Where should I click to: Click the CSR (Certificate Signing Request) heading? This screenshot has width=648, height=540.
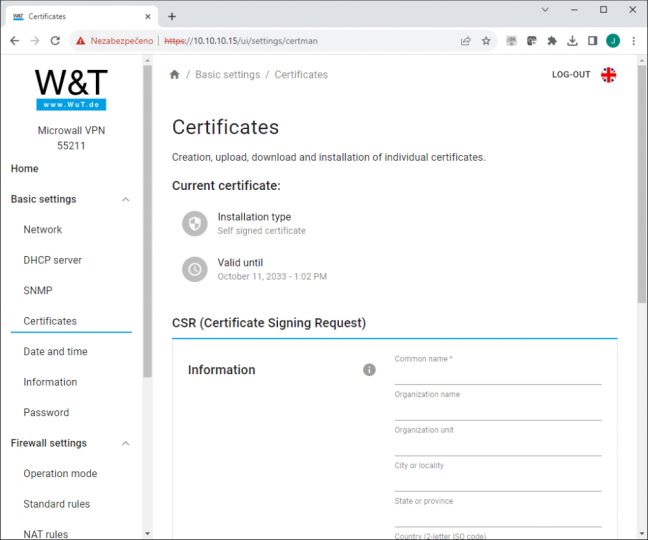point(269,323)
